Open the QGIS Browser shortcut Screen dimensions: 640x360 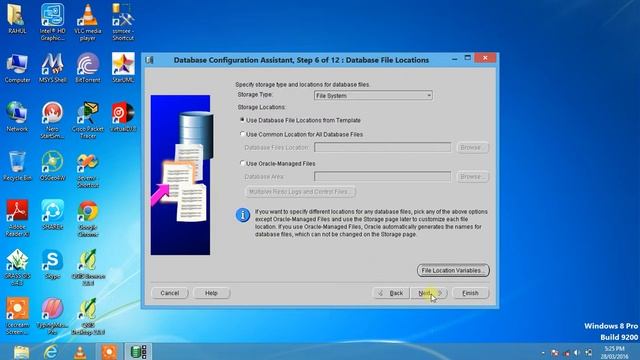pyautogui.click(x=87, y=267)
